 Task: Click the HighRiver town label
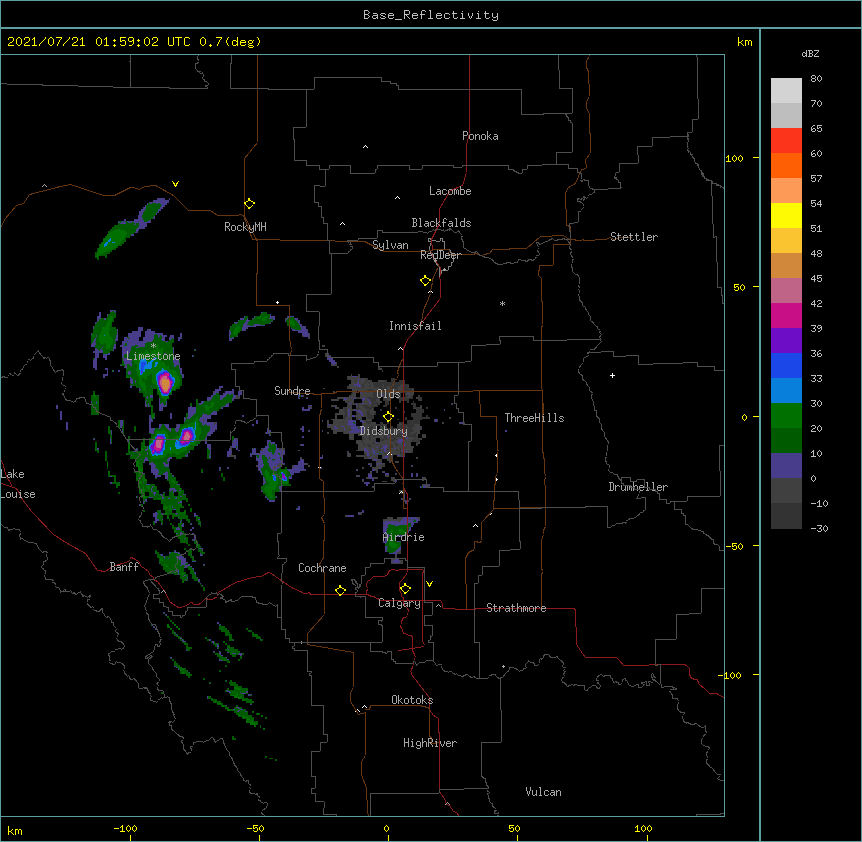pyautogui.click(x=430, y=743)
